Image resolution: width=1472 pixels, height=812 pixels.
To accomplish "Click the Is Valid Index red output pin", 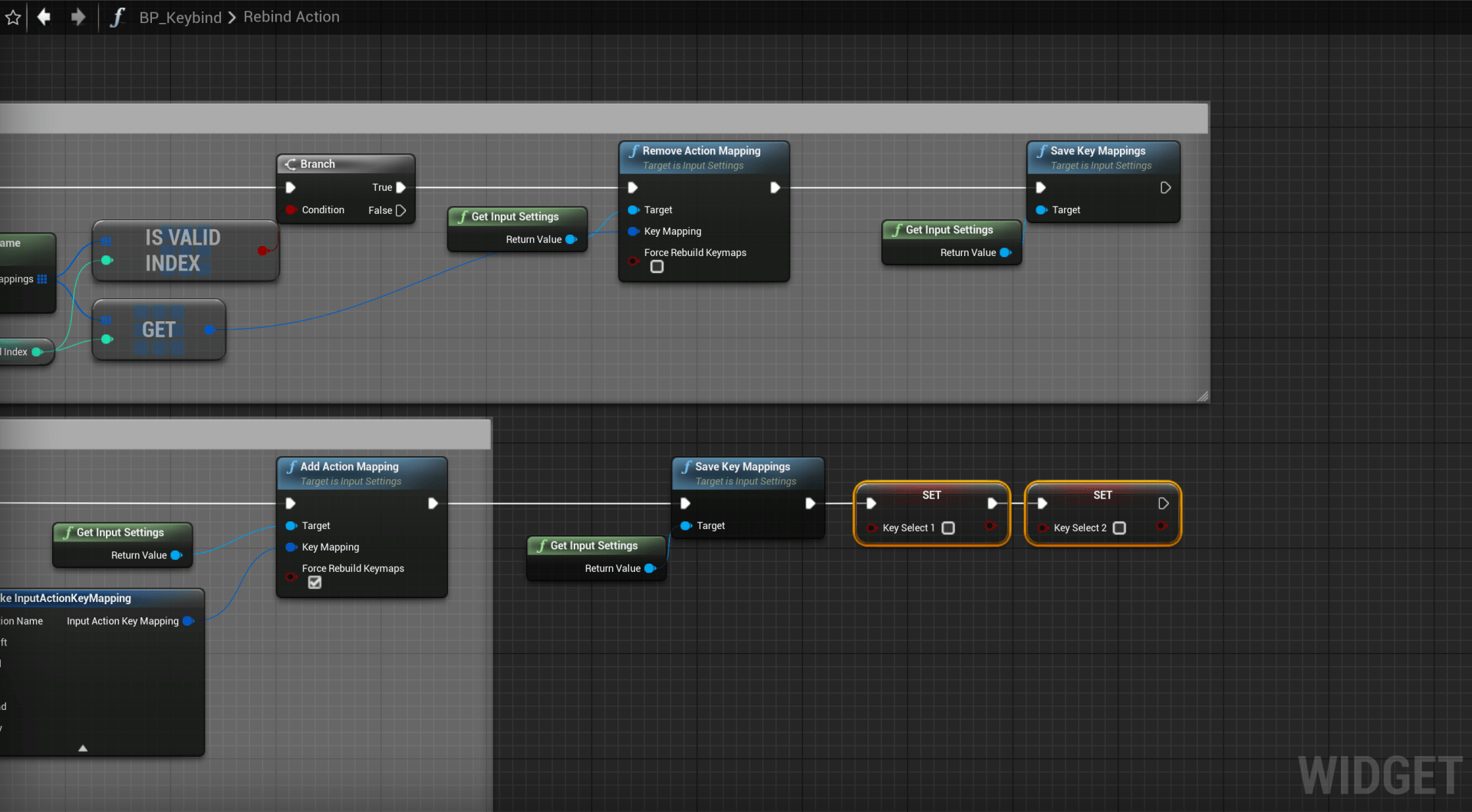I will pos(263,251).
